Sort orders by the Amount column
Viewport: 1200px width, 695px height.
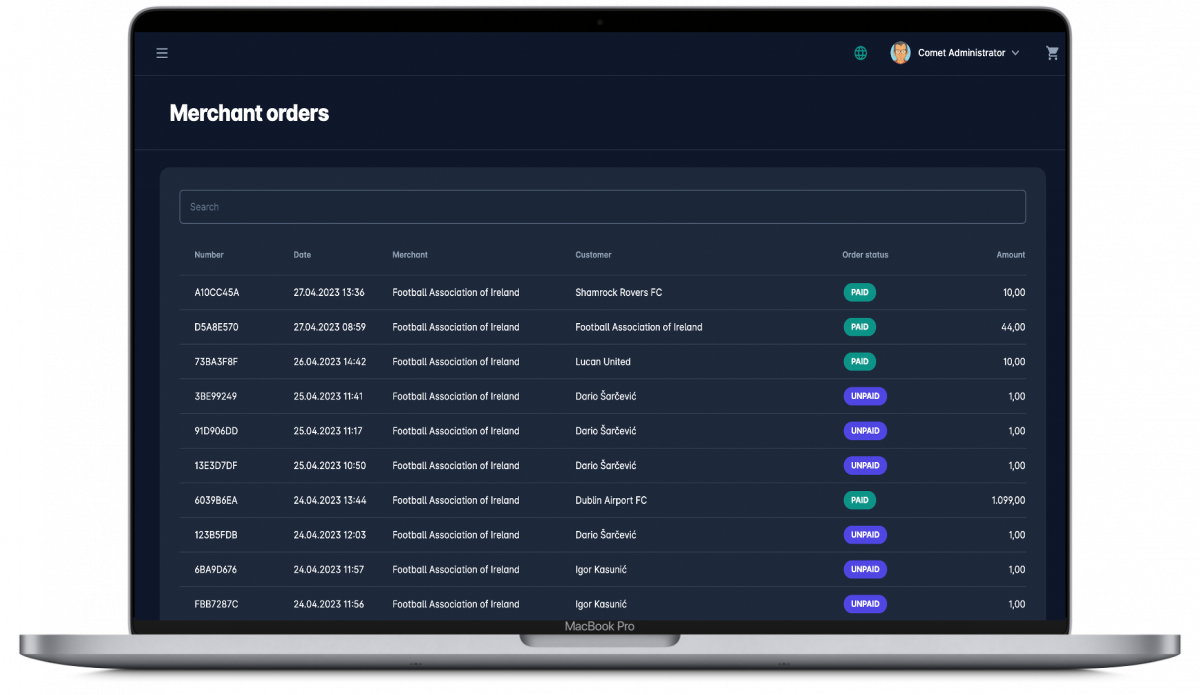pos(1010,255)
